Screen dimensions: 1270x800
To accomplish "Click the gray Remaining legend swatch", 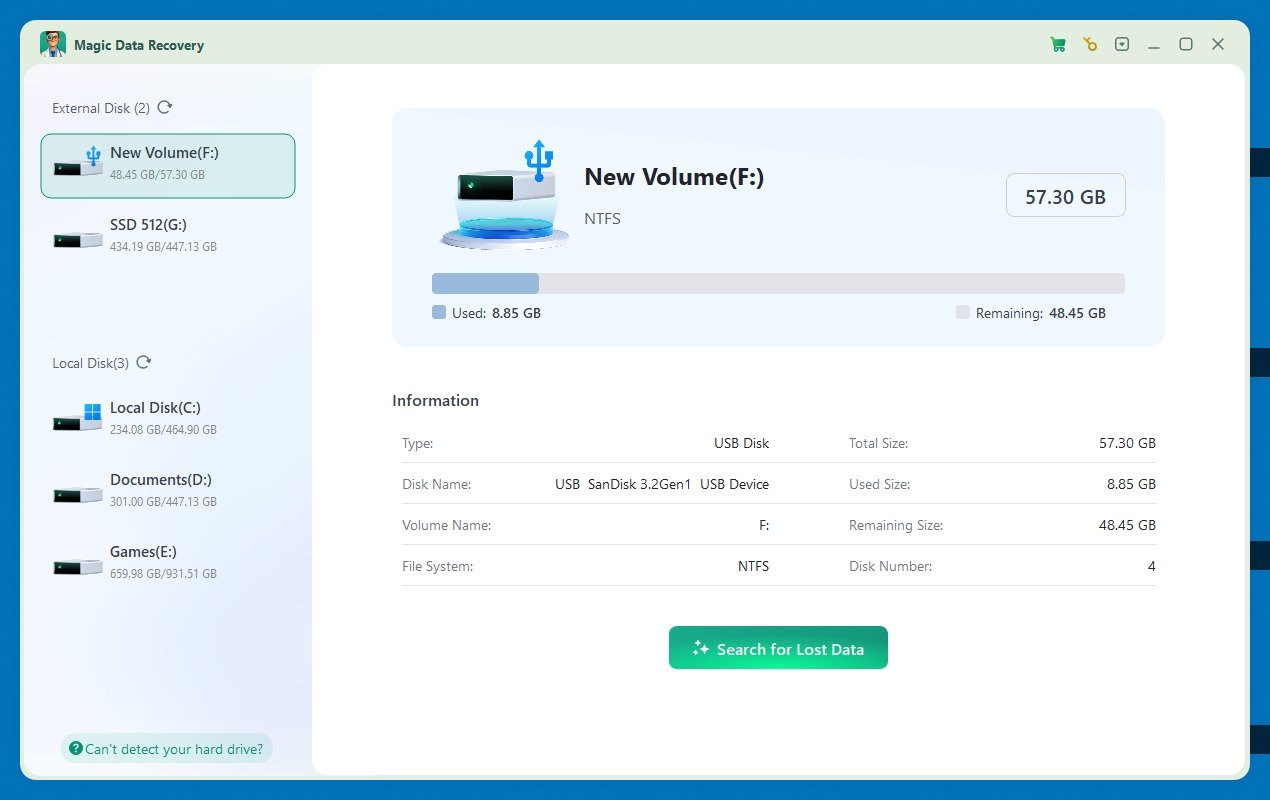I will click(963, 313).
